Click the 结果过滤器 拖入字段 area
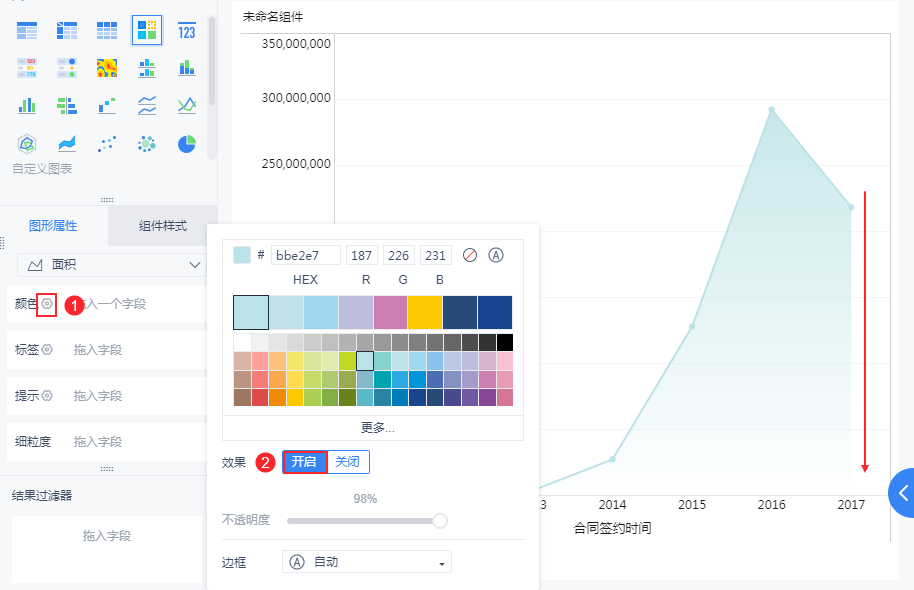This screenshot has height=590, width=914. click(x=107, y=548)
